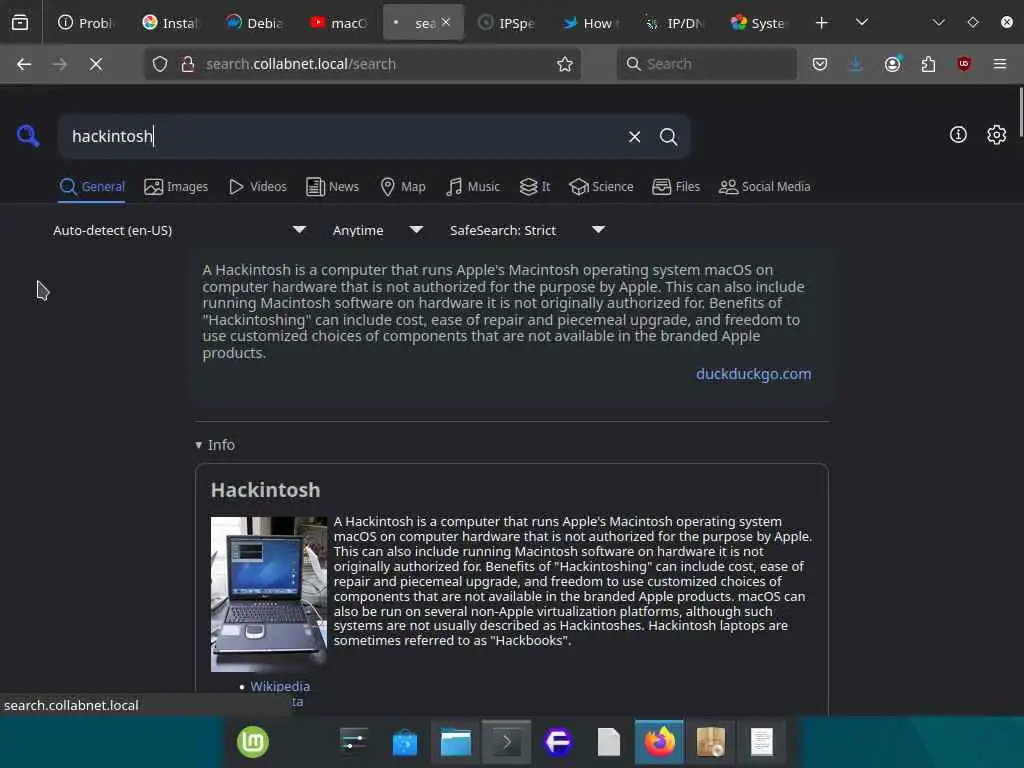
Task: Clear the hackintosh search query
Action: pos(634,136)
